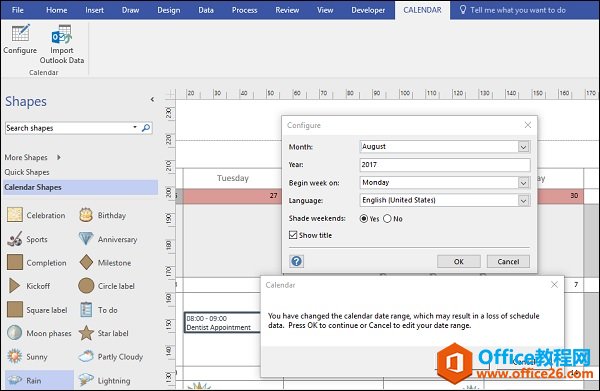The image size is (600, 391).
Task: Choose the Star label shape
Action: click(86, 333)
